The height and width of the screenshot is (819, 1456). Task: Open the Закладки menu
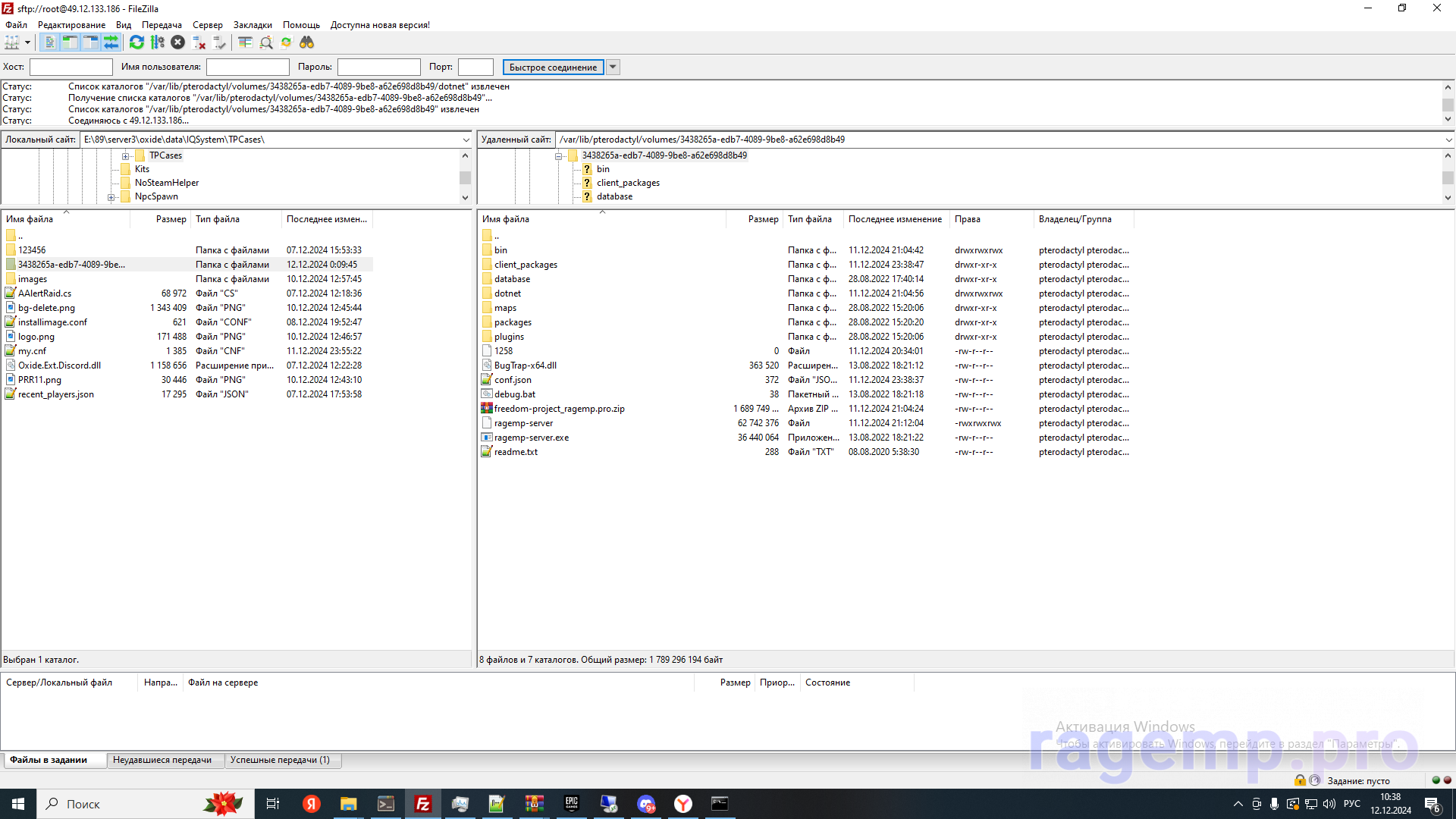[253, 25]
